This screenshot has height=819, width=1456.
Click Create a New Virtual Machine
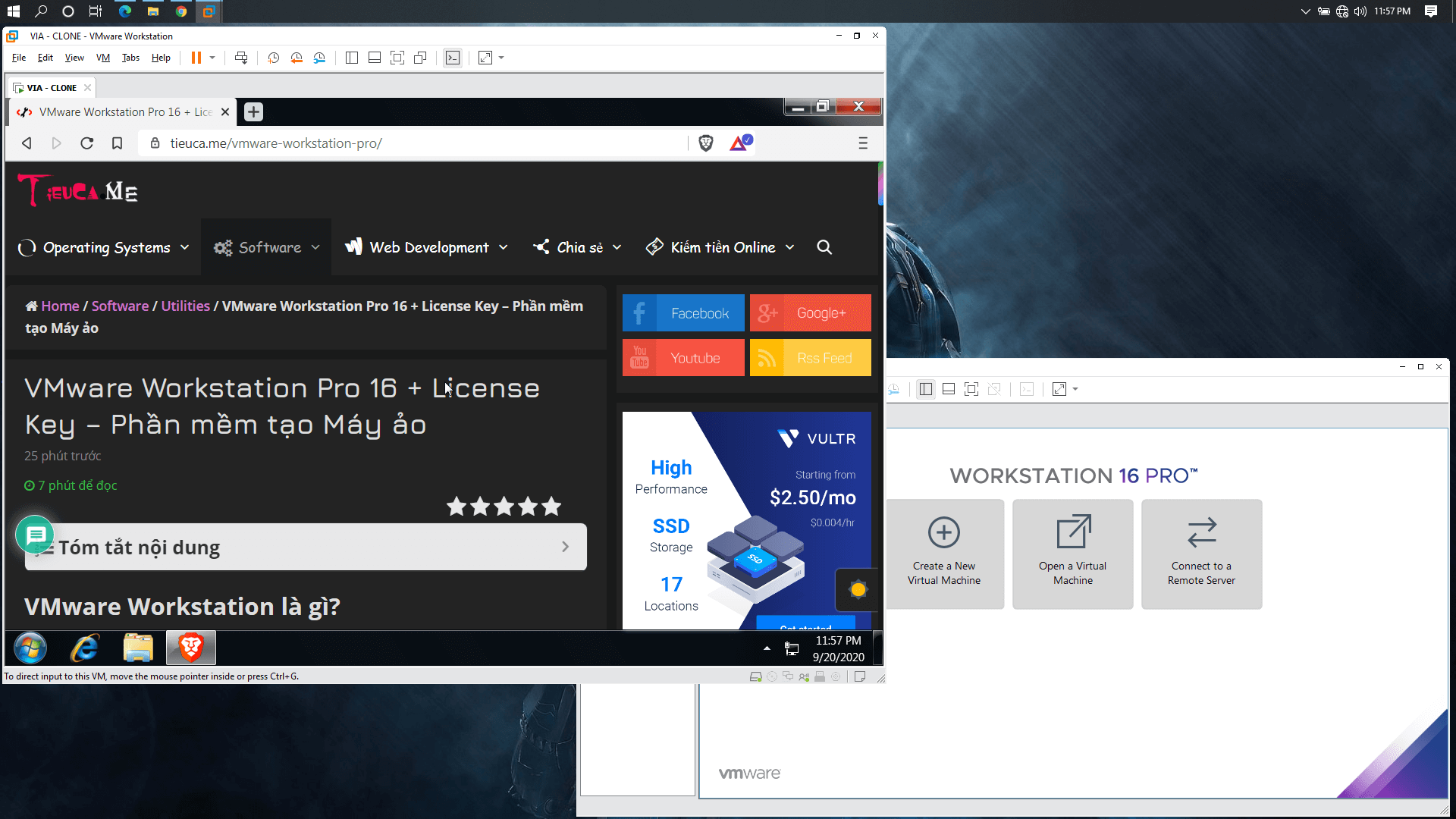(x=945, y=554)
